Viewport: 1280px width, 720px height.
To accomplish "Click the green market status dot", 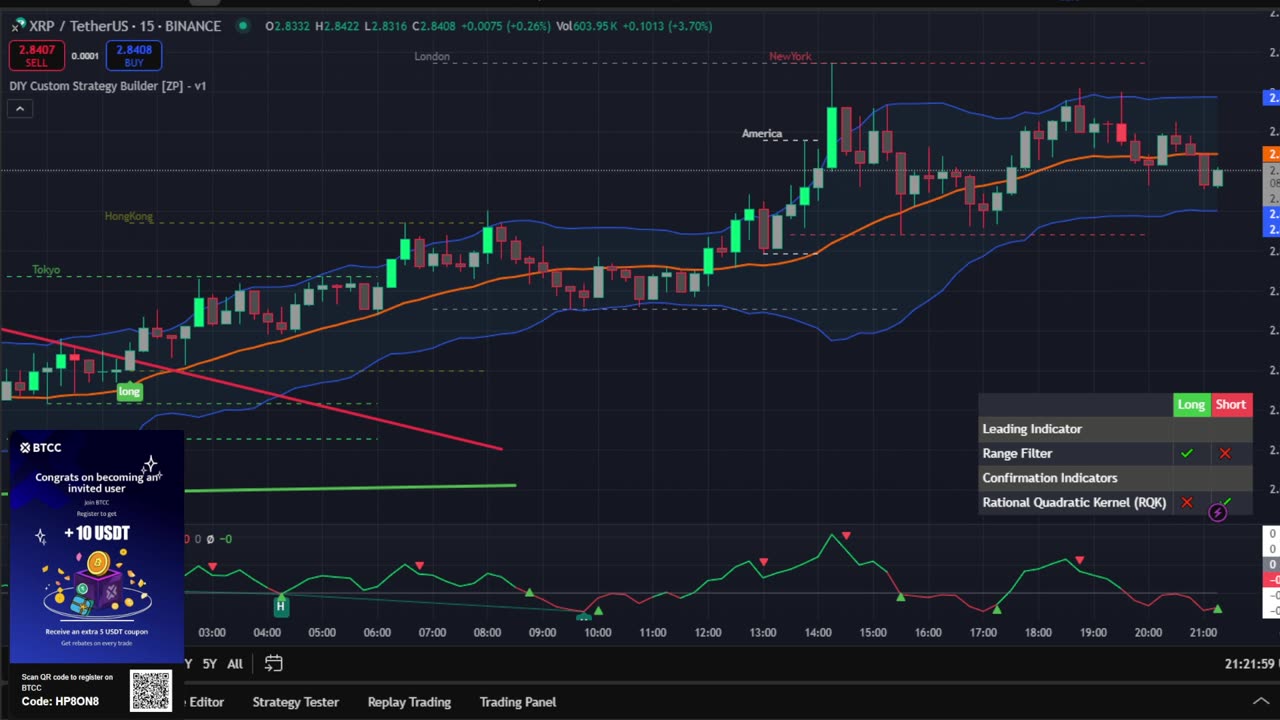I will tap(243, 26).
